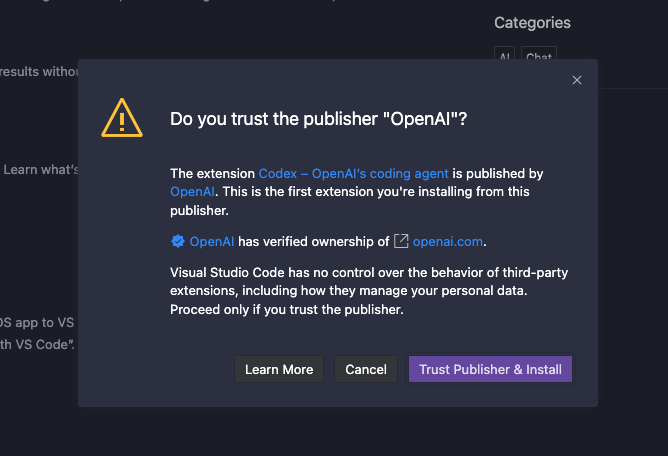Click the yellow warning triangle icon
668x456 pixels.
click(122, 118)
